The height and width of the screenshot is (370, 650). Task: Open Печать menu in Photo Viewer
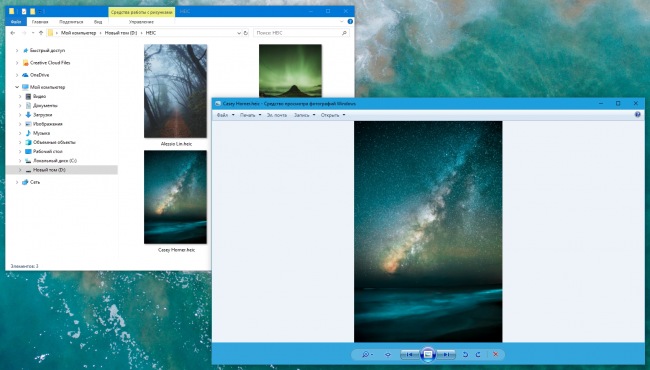point(250,115)
